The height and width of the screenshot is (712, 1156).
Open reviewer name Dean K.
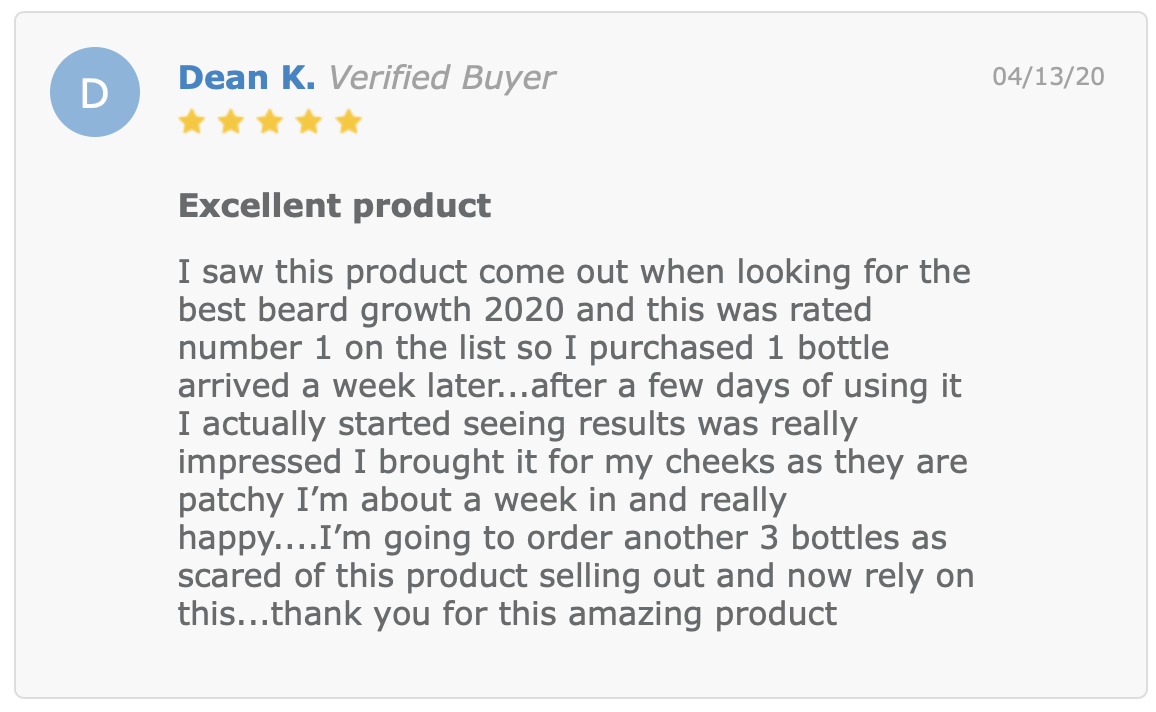click(x=247, y=77)
